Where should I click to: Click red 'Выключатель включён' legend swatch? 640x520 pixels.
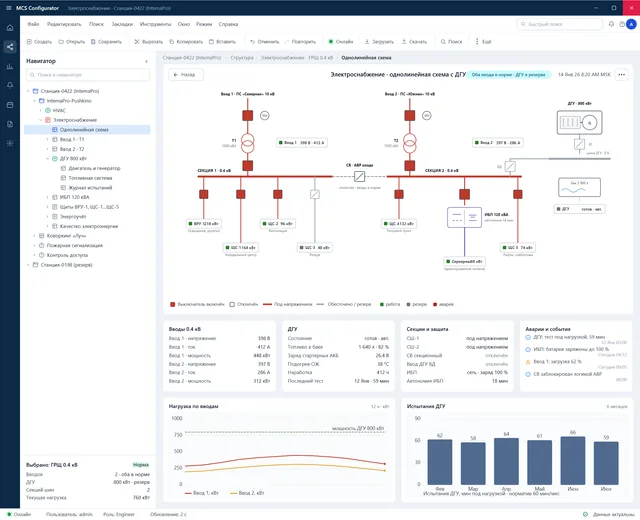click(x=173, y=304)
